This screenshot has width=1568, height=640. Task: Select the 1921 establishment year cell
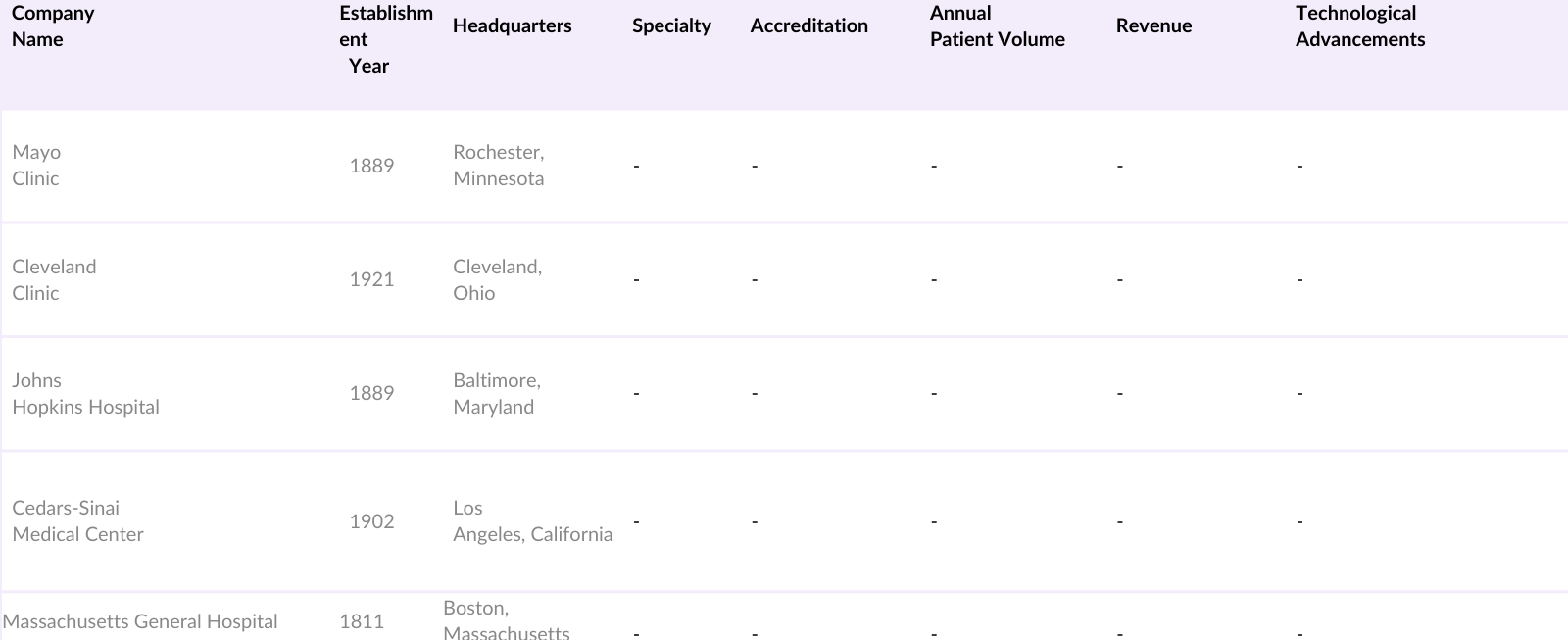tap(371, 280)
